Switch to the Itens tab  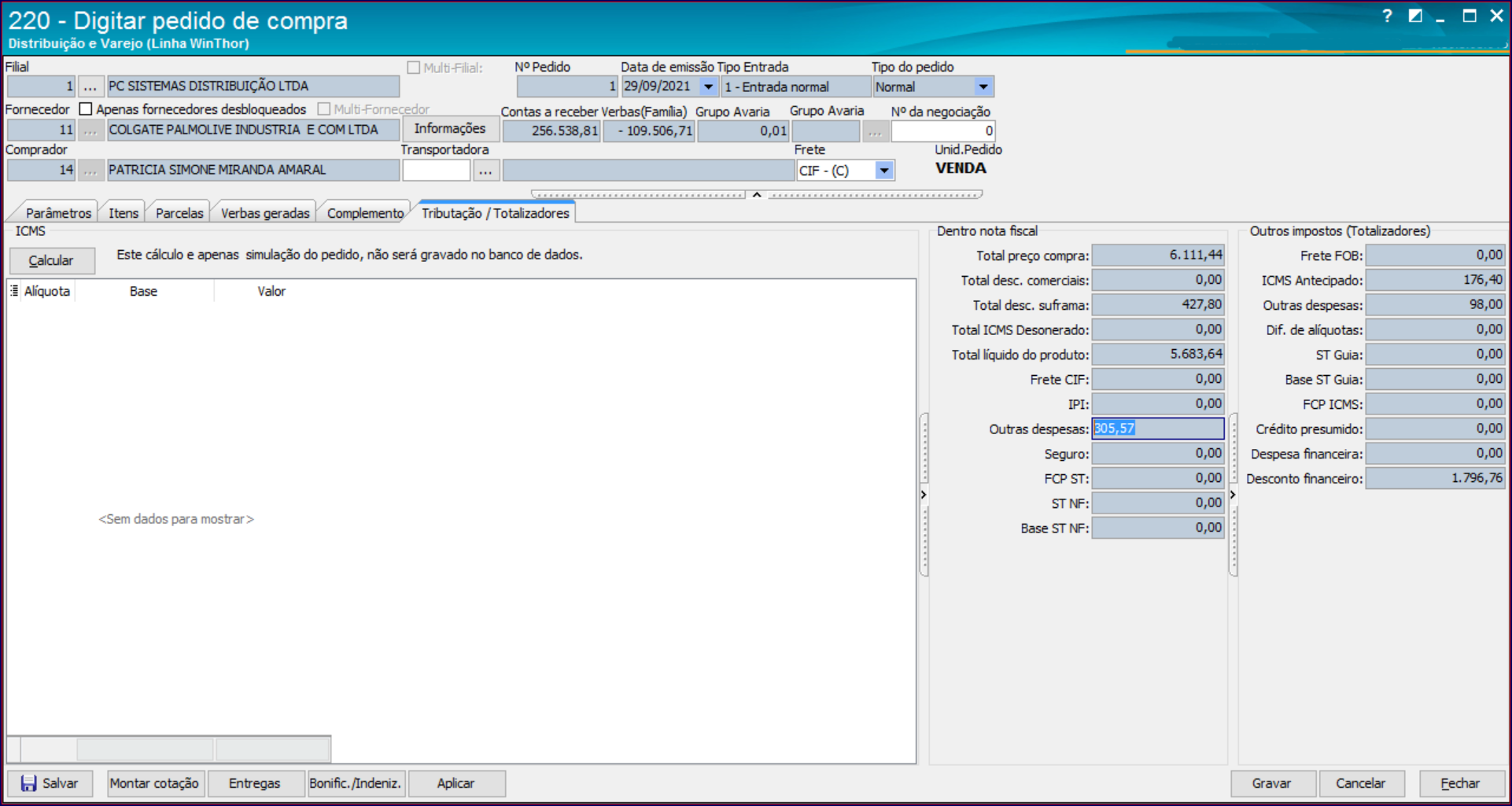[124, 213]
